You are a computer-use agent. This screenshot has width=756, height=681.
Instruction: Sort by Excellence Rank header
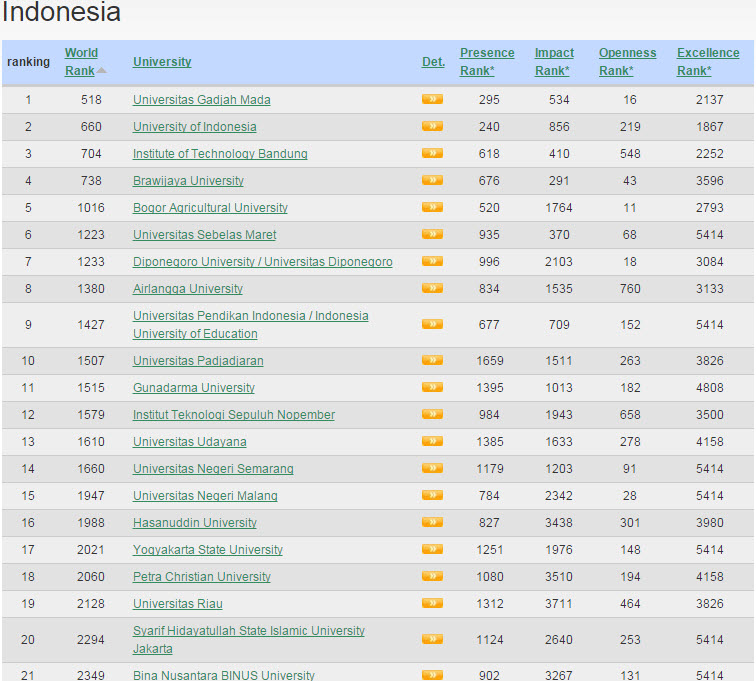pyautogui.click(x=707, y=62)
